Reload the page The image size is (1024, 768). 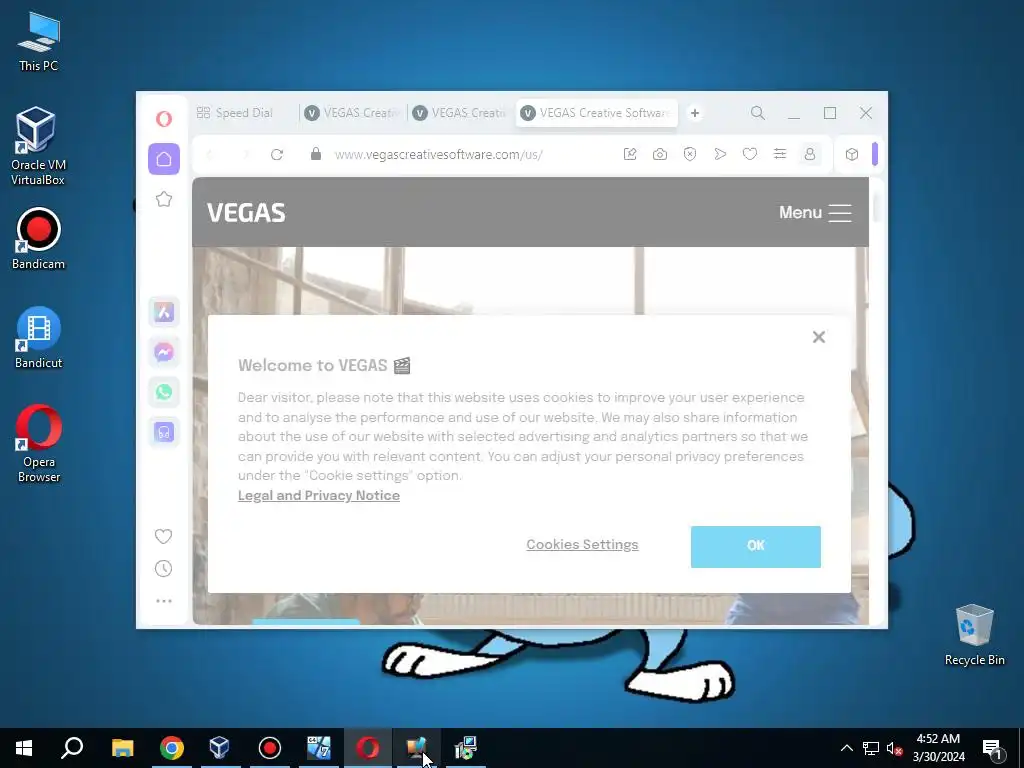point(277,155)
